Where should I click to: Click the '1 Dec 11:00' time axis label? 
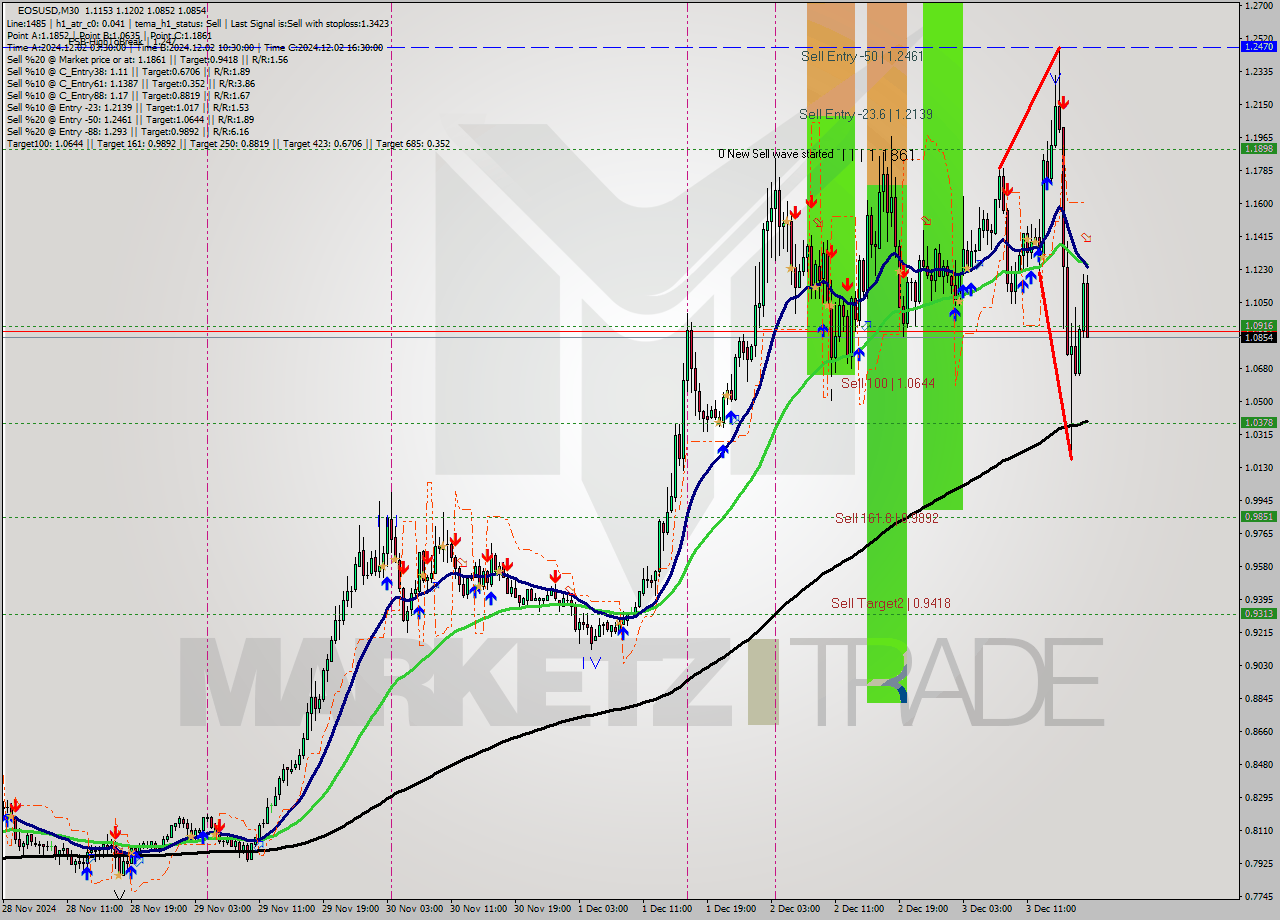pyautogui.click(x=668, y=909)
